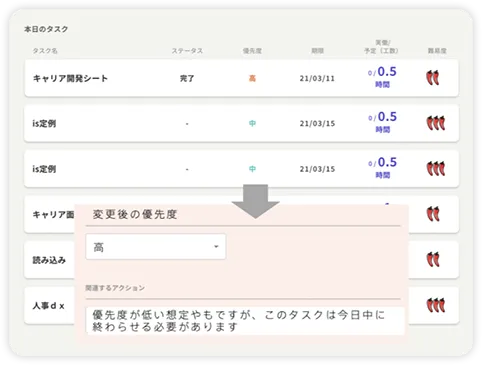Click the 優先度が低い想定 action text field
Image resolution: width=482 pixels, height=365 pixels.
pyautogui.click(x=245, y=320)
